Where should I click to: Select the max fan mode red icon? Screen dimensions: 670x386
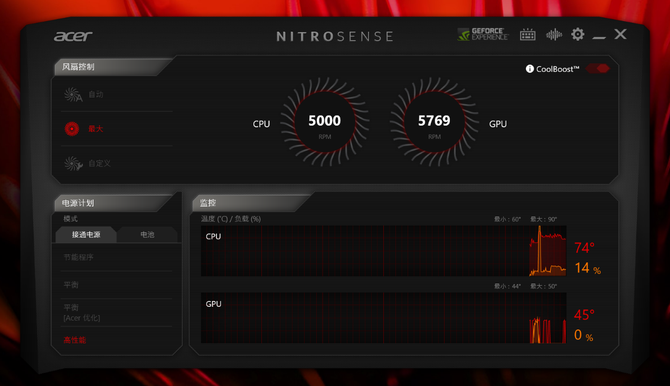pyautogui.click(x=72, y=129)
